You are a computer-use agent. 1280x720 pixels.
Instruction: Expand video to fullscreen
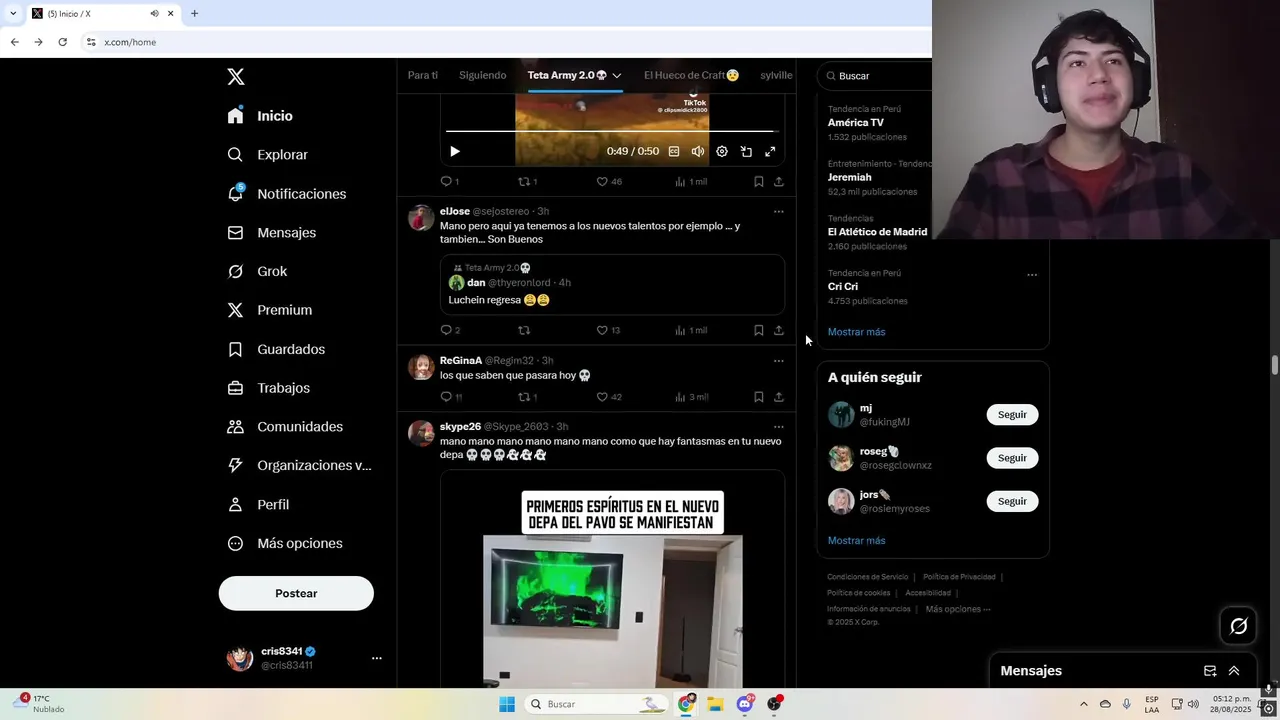tap(770, 152)
